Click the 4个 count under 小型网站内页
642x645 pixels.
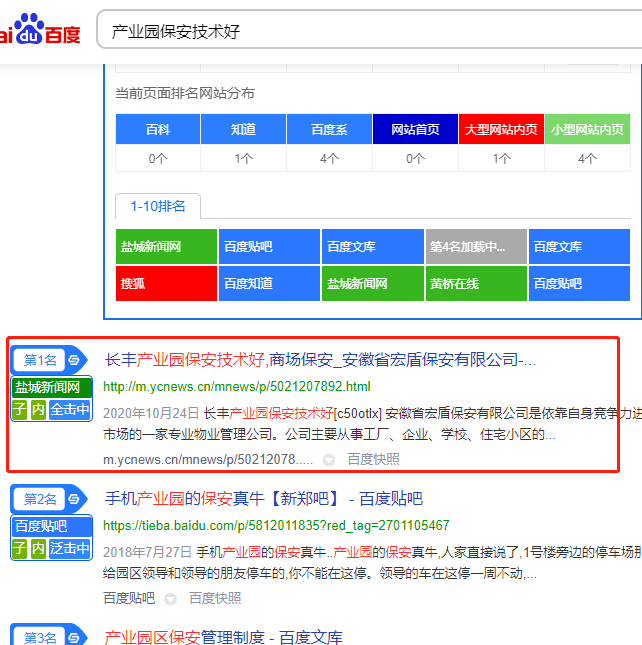tap(587, 158)
